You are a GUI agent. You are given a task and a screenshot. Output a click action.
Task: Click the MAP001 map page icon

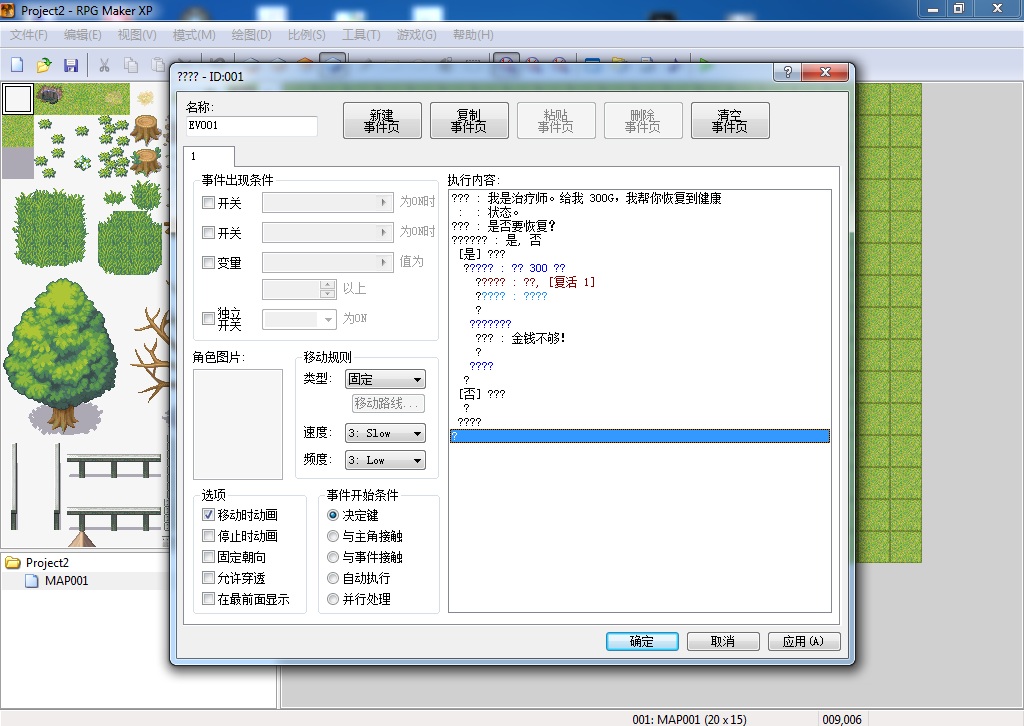(32, 580)
